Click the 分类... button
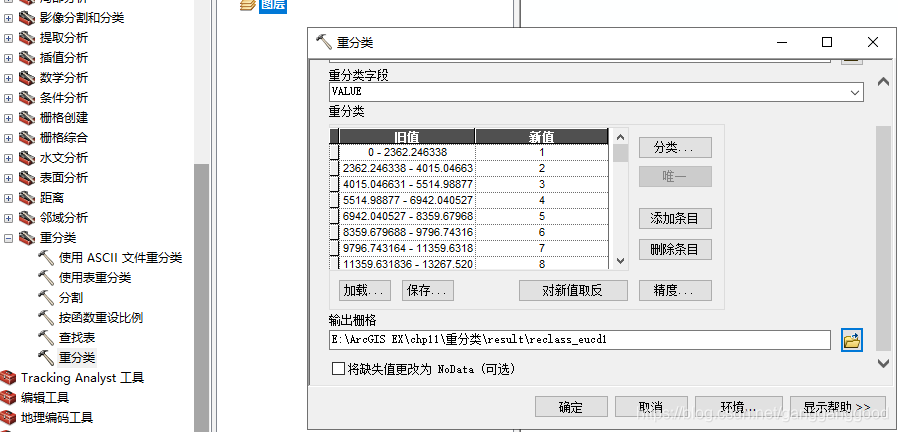This screenshot has width=898, height=432. 675,148
